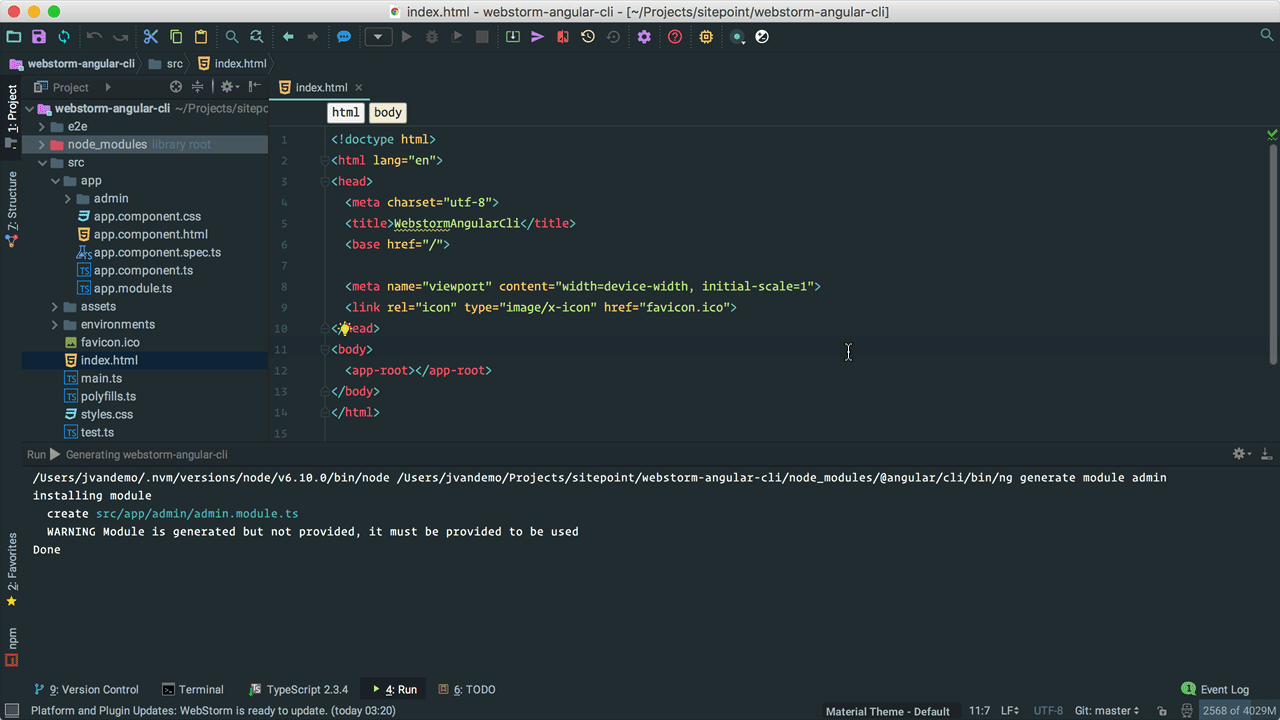Open the src/app/admin/admin.module.ts link
Screen dimensions: 1280x720
pyautogui.click(x=197, y=514)
